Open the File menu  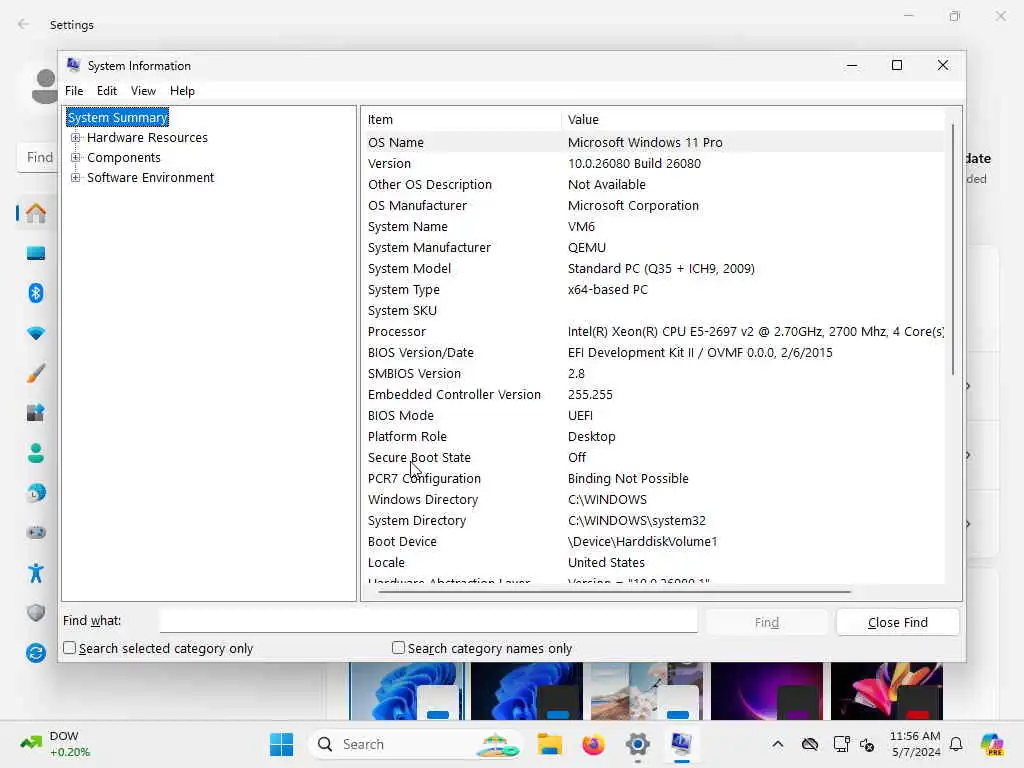pos(74,91)
